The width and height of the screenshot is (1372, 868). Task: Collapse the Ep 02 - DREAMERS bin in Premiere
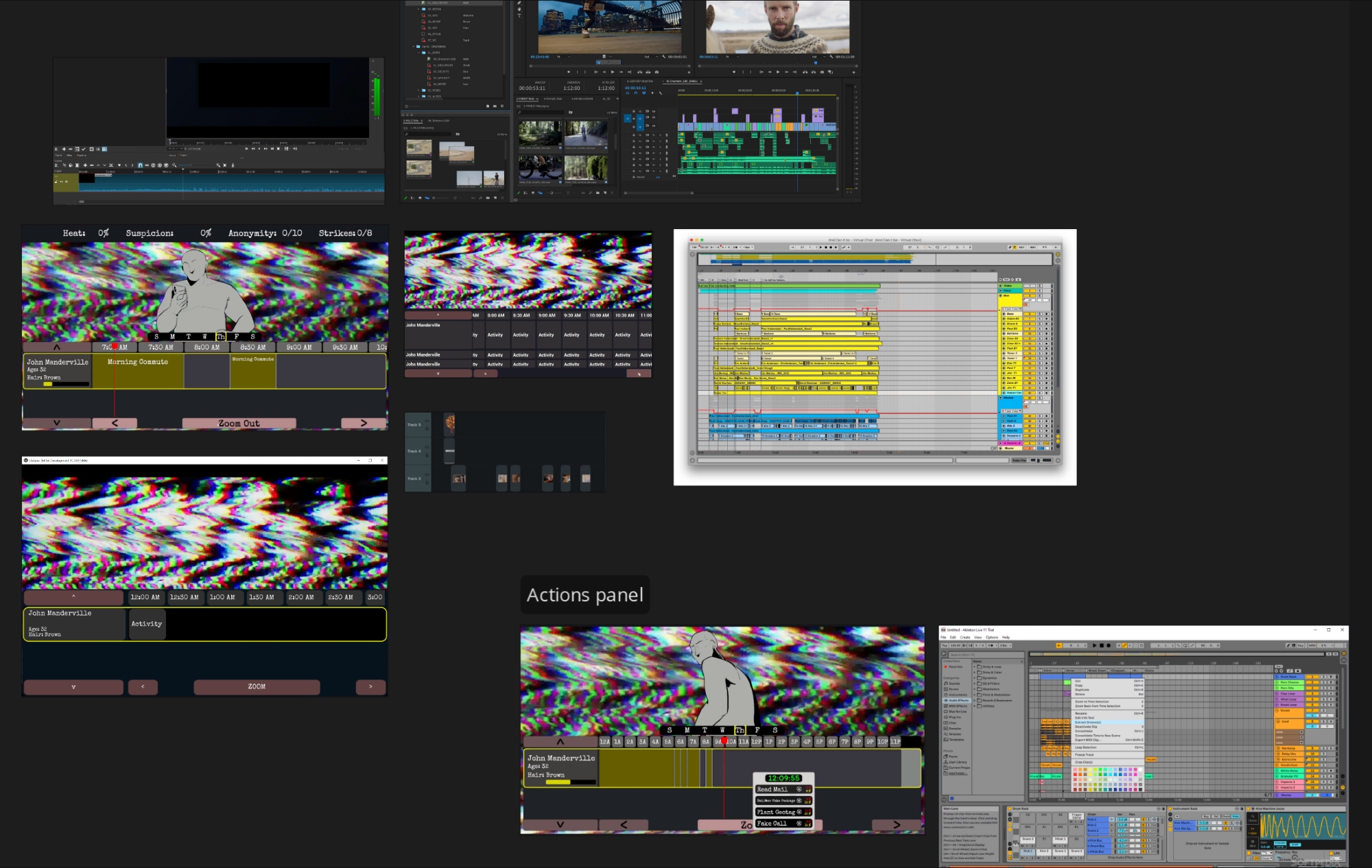(413, 47)
